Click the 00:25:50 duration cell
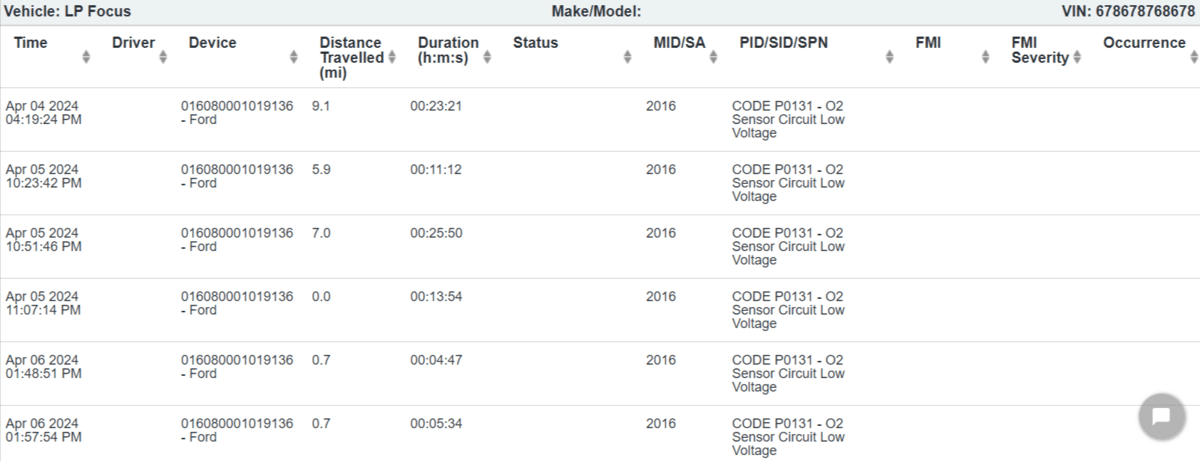This screenshot has height=461, width=1200. (x=436, y=233)
